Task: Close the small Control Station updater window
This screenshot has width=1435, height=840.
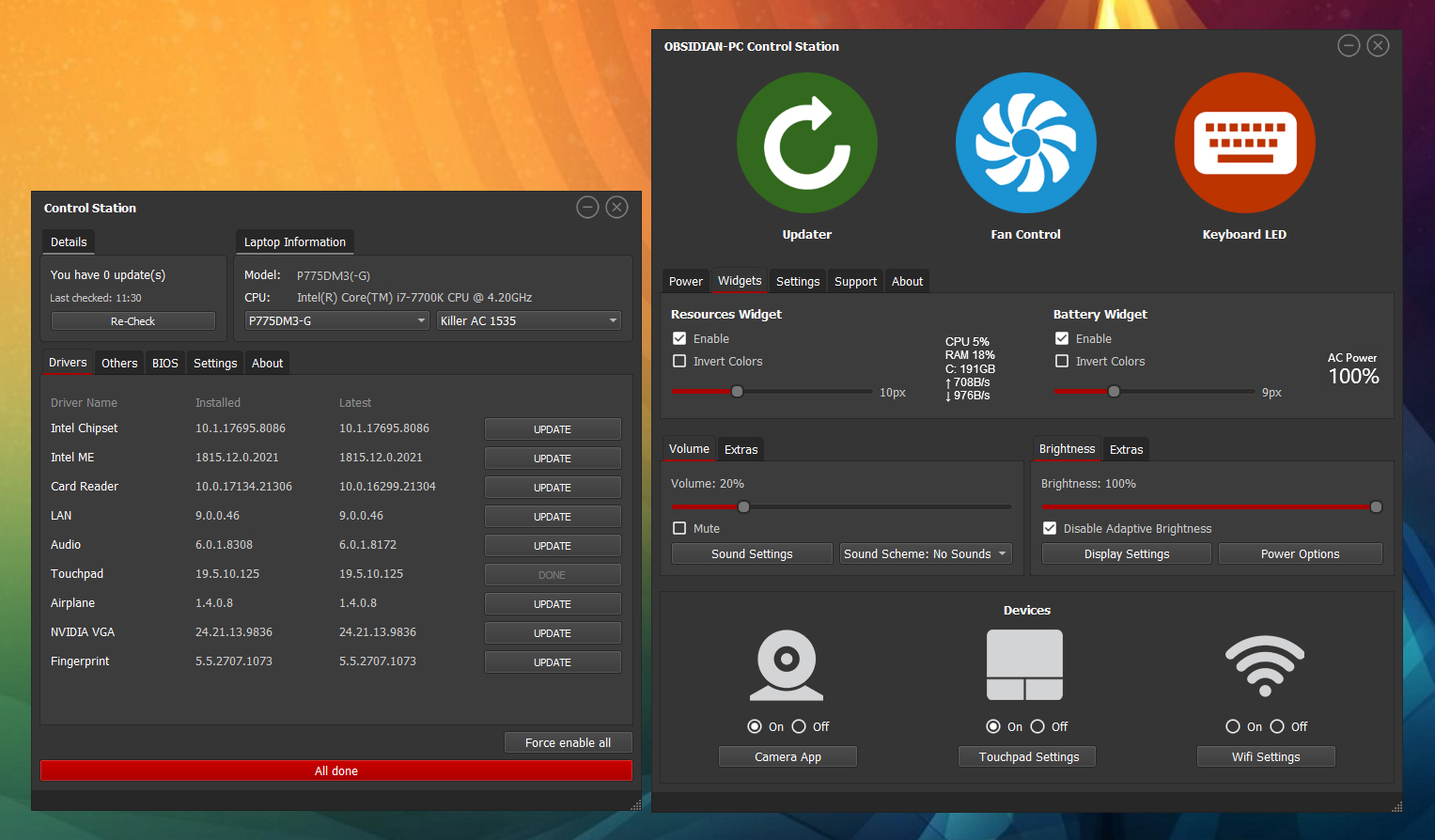Action: (x=616, y=207)
